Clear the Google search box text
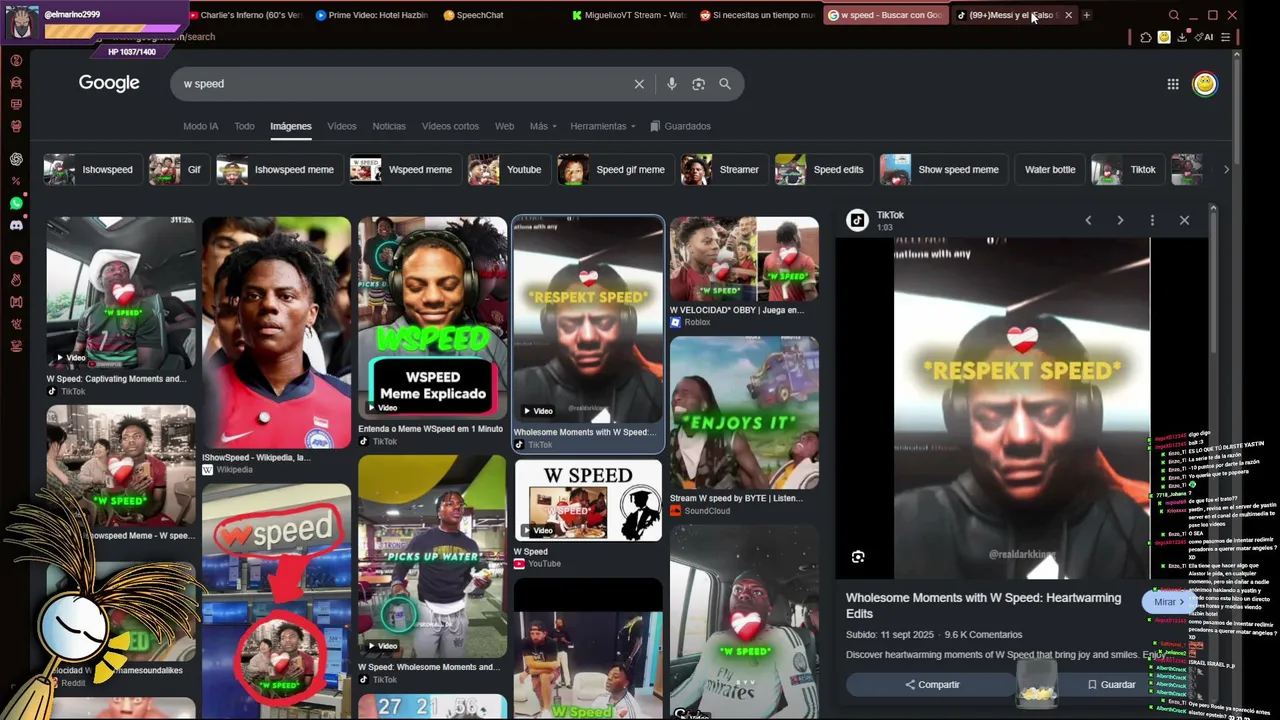 (x=639, y=84)
